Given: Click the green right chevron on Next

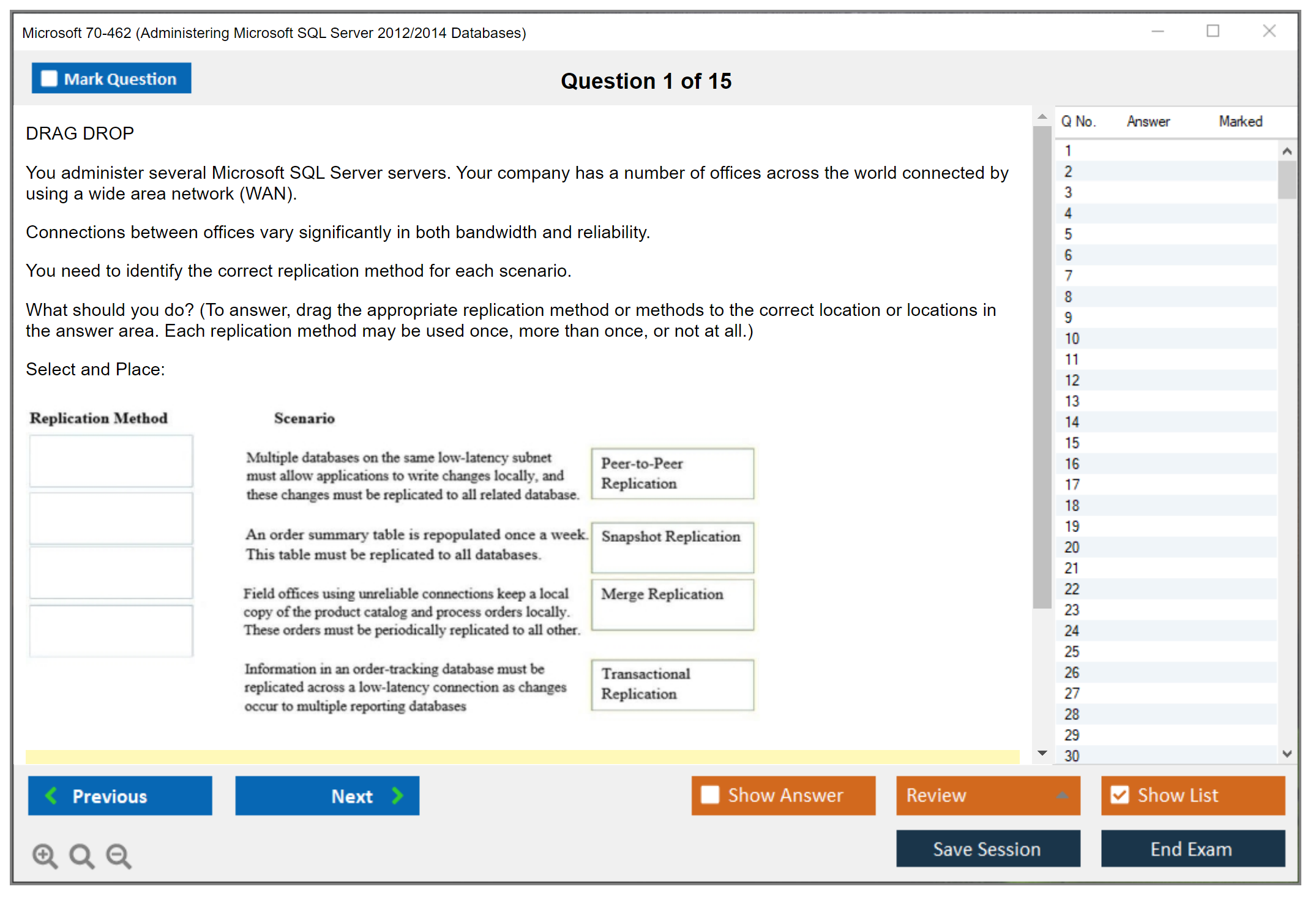Looking at the screenshot, I should click(397, 795).
